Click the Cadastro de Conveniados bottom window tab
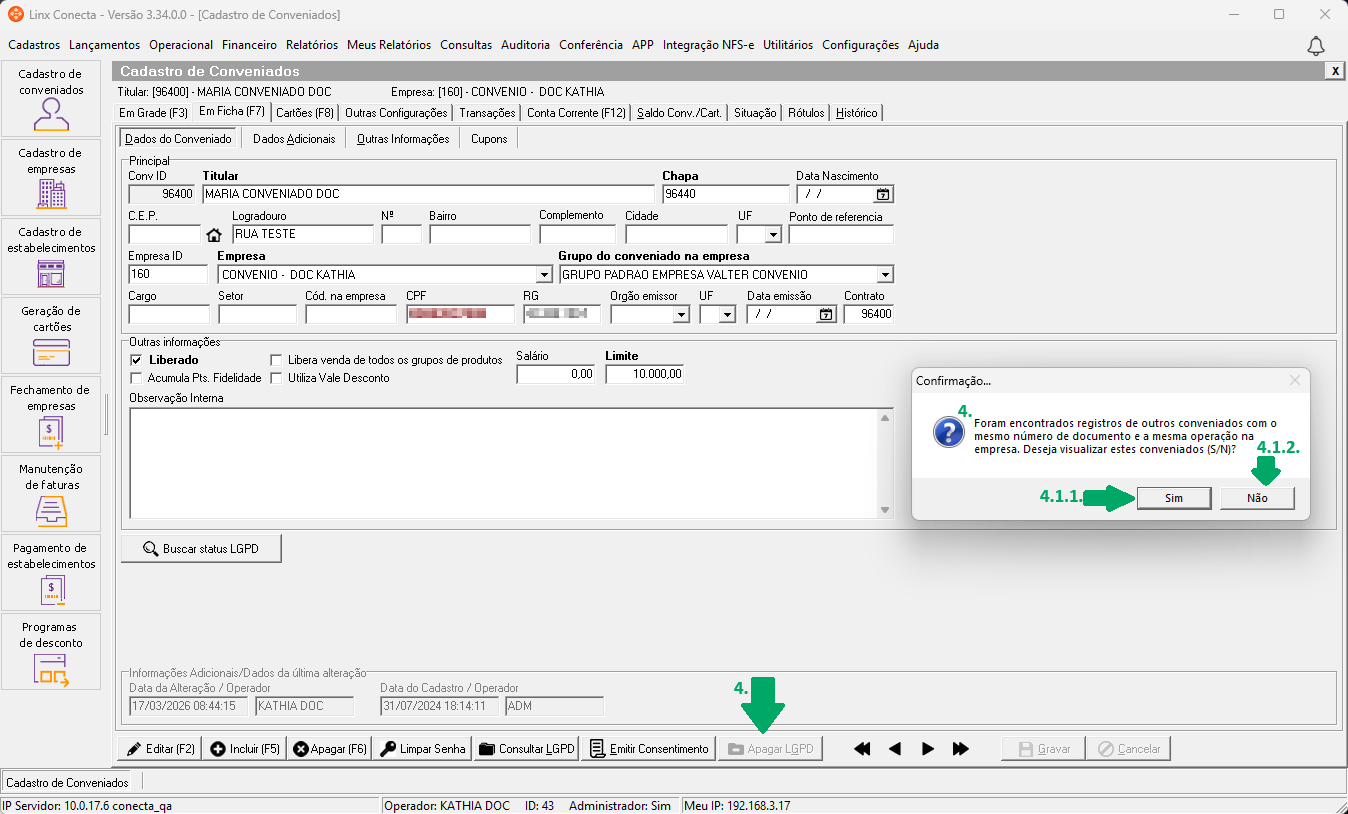This screenshot has width=1348, height=814. click(x=69, y=783)
